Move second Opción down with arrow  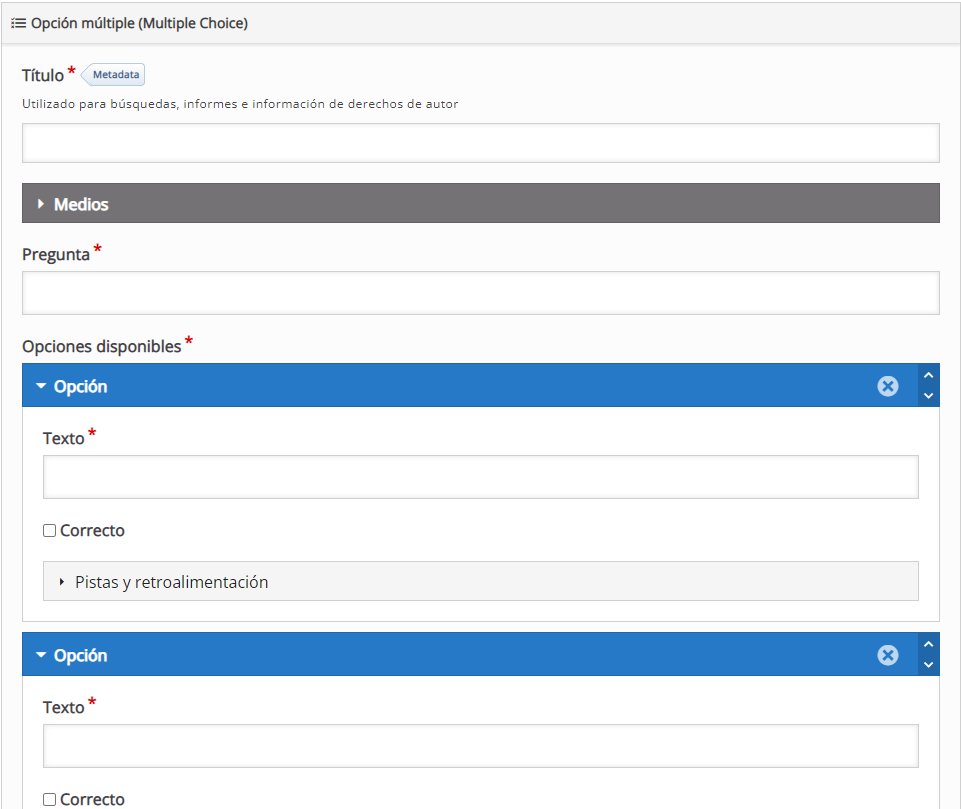(928, 665)
